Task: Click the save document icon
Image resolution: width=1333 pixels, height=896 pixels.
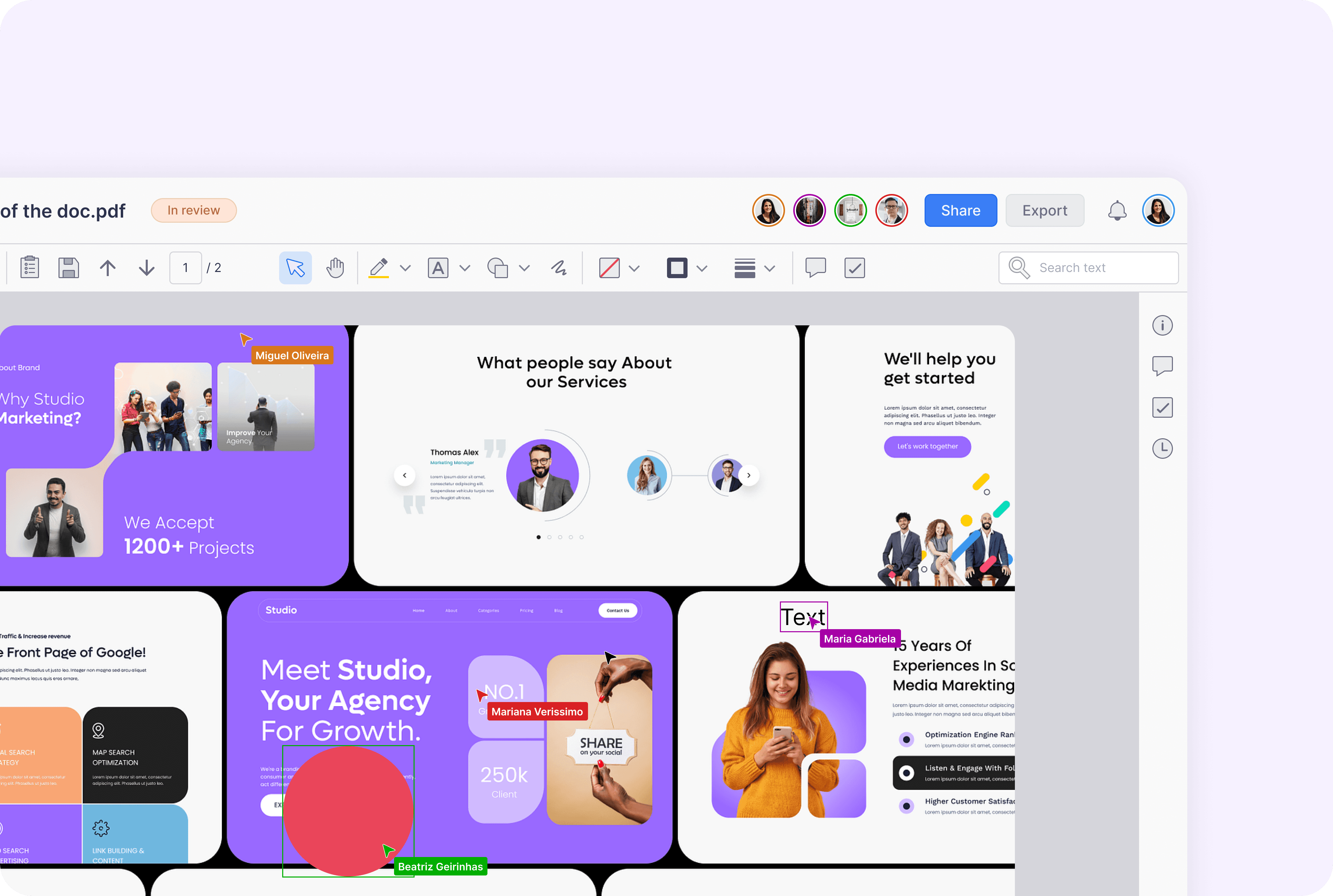Action: point(68,268)
